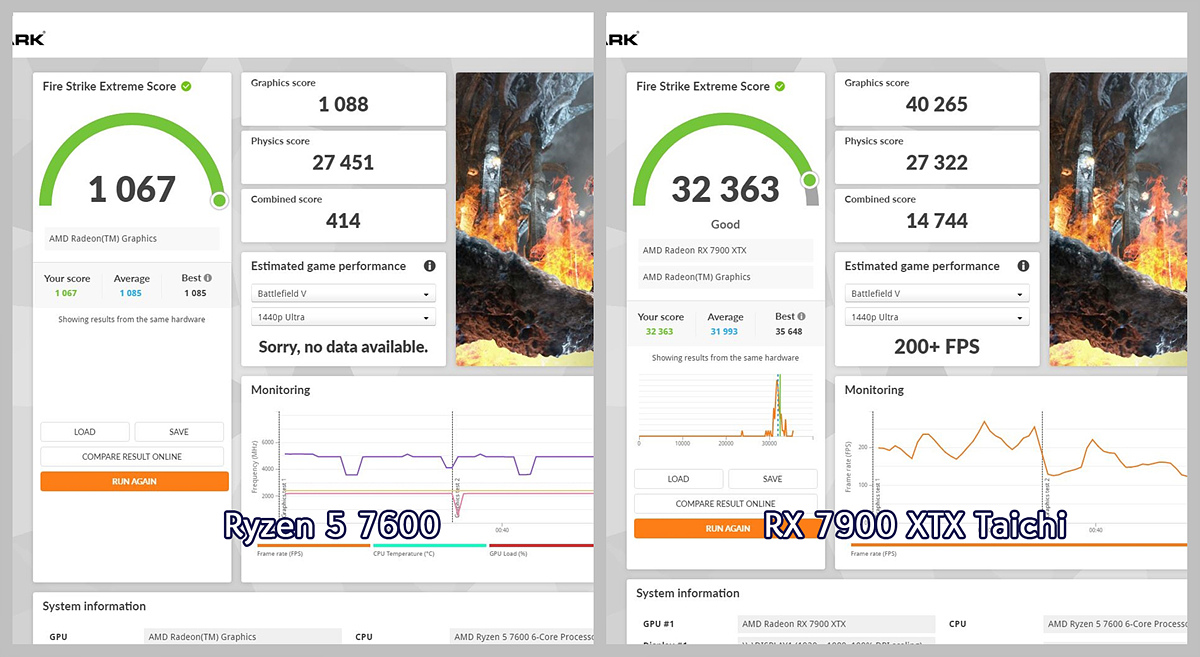This screenshot has width=1200, height=657.
Task: Click Average score 1 085 in left window
Action: coord(131,293)
